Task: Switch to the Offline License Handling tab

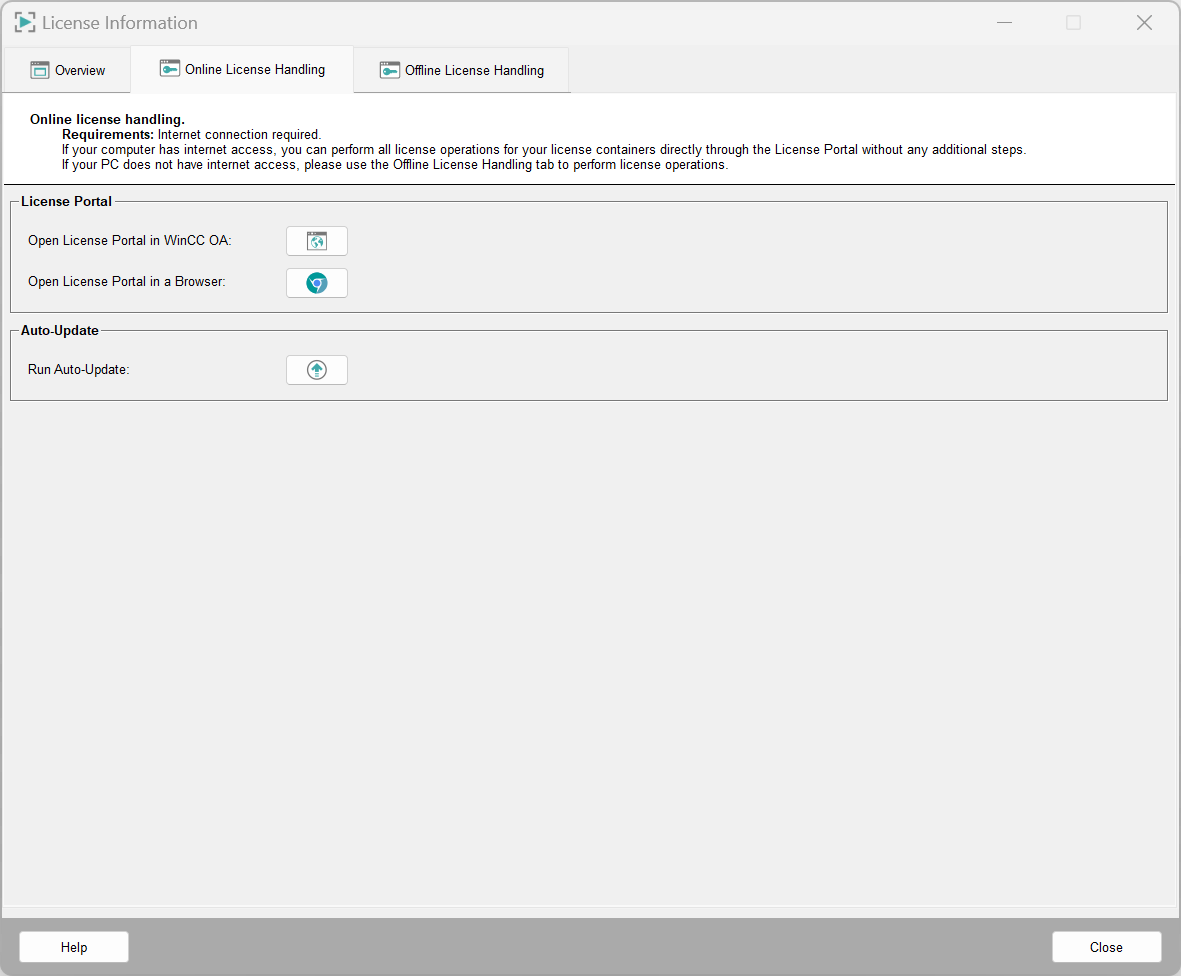Action: click(x=474, y=71)
